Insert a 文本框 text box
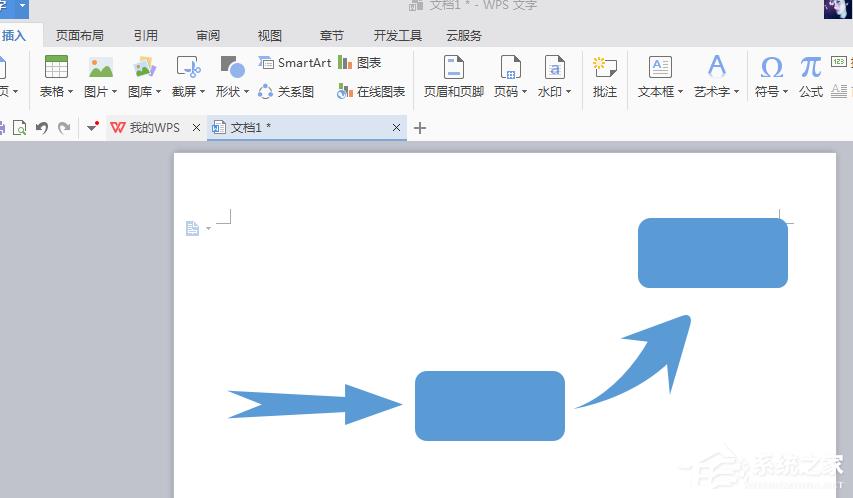 tap(660, 67)
